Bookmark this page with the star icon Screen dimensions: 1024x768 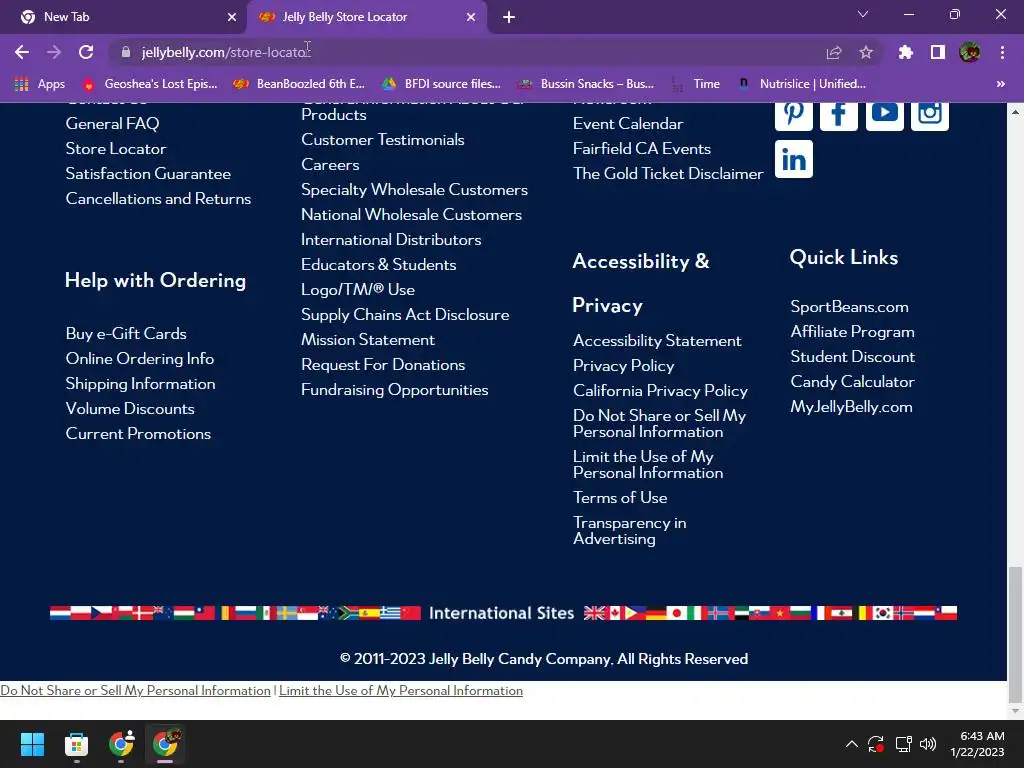(866, 52)
